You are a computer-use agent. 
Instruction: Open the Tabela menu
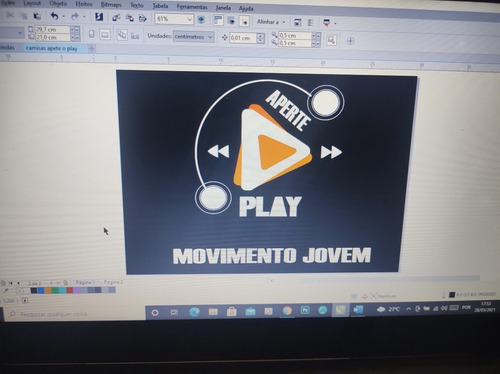[160, 6]
